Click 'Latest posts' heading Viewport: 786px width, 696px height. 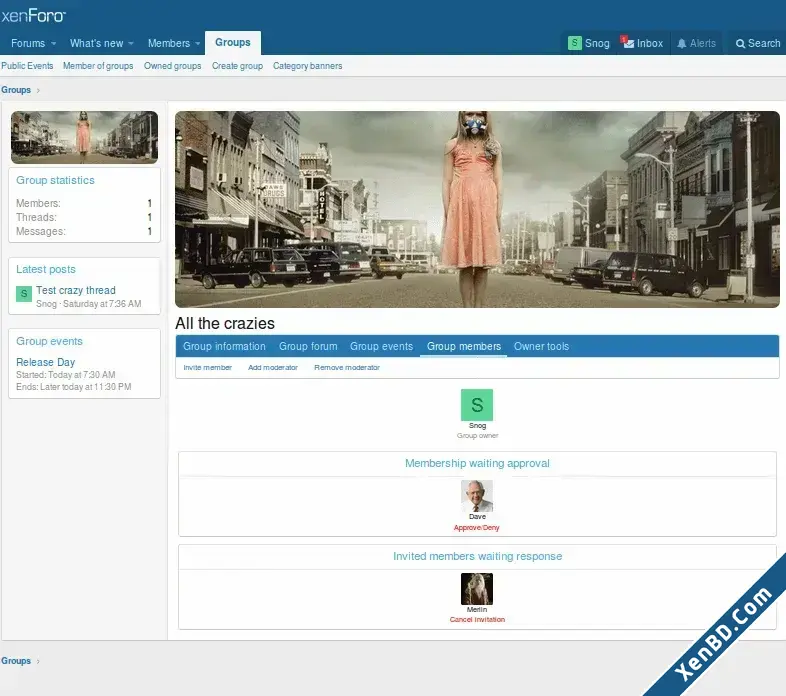coord(46,269)
